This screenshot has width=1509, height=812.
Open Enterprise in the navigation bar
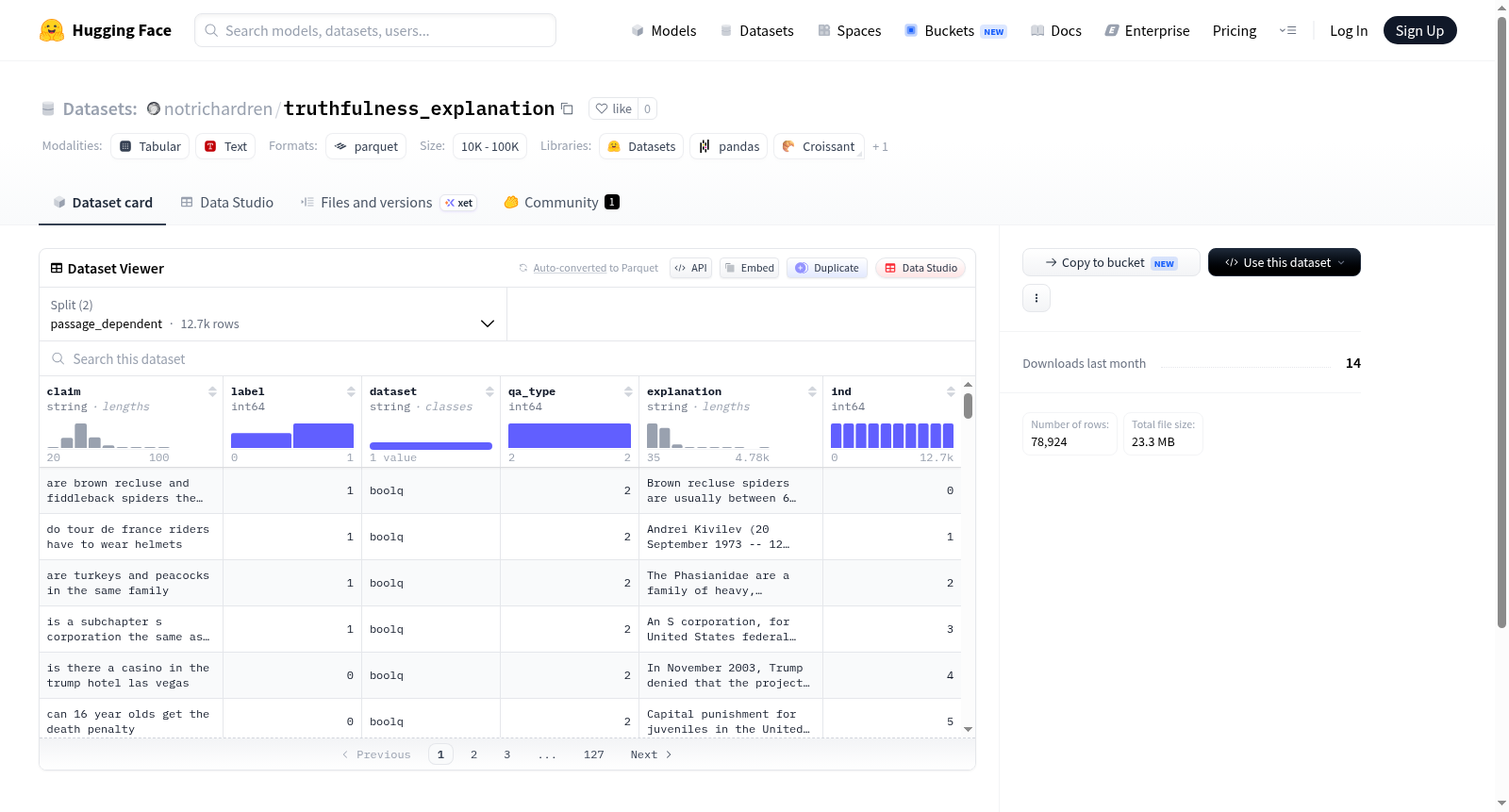coord(1147,30)
